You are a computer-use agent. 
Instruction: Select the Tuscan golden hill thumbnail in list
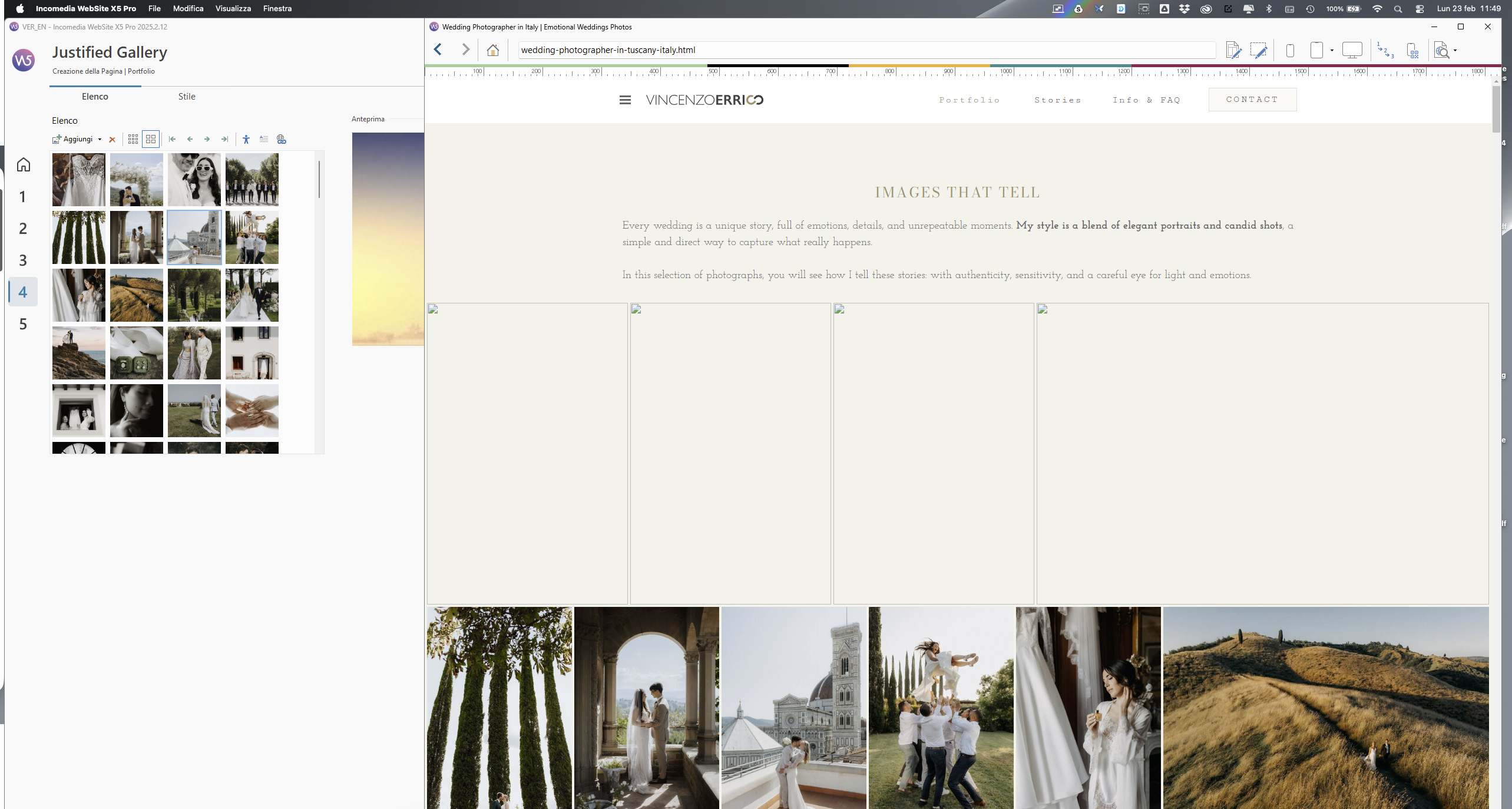point(137,295)
